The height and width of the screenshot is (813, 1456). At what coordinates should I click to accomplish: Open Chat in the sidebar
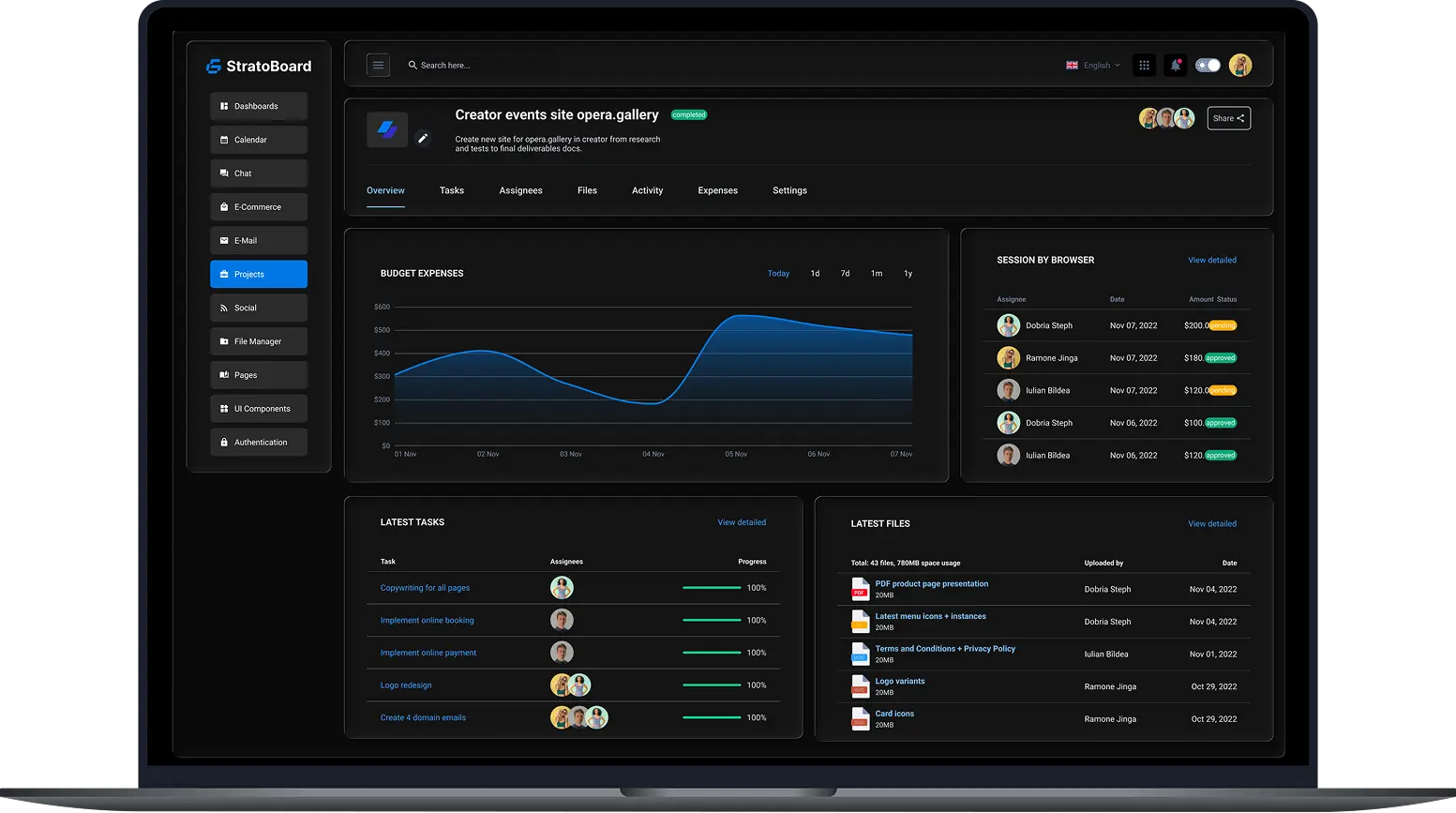tap(259, 173)
